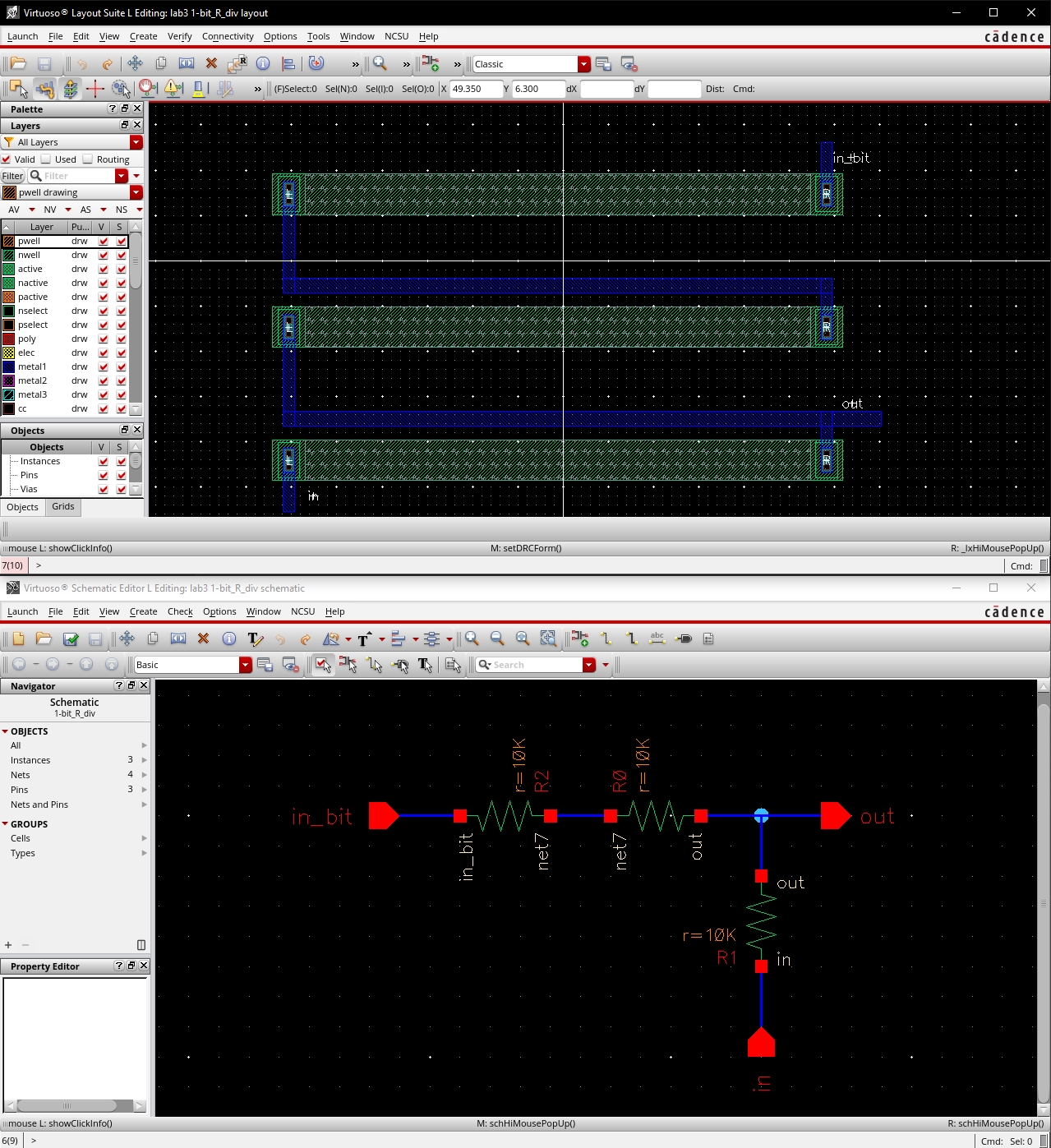Click the Zoom Out magnifier in schematic toolbar

(497, 639)
